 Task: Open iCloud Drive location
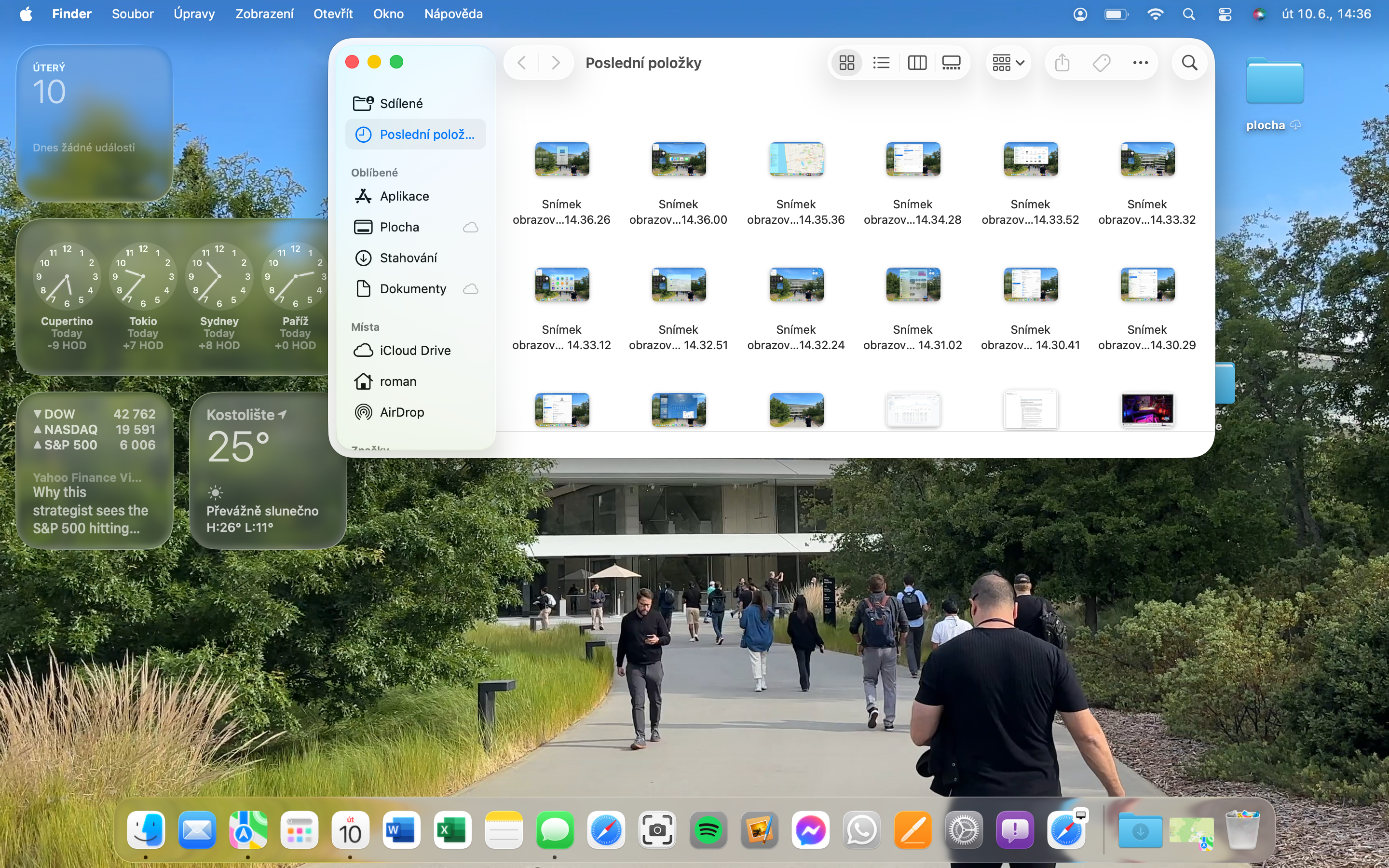tap(414, 350)
